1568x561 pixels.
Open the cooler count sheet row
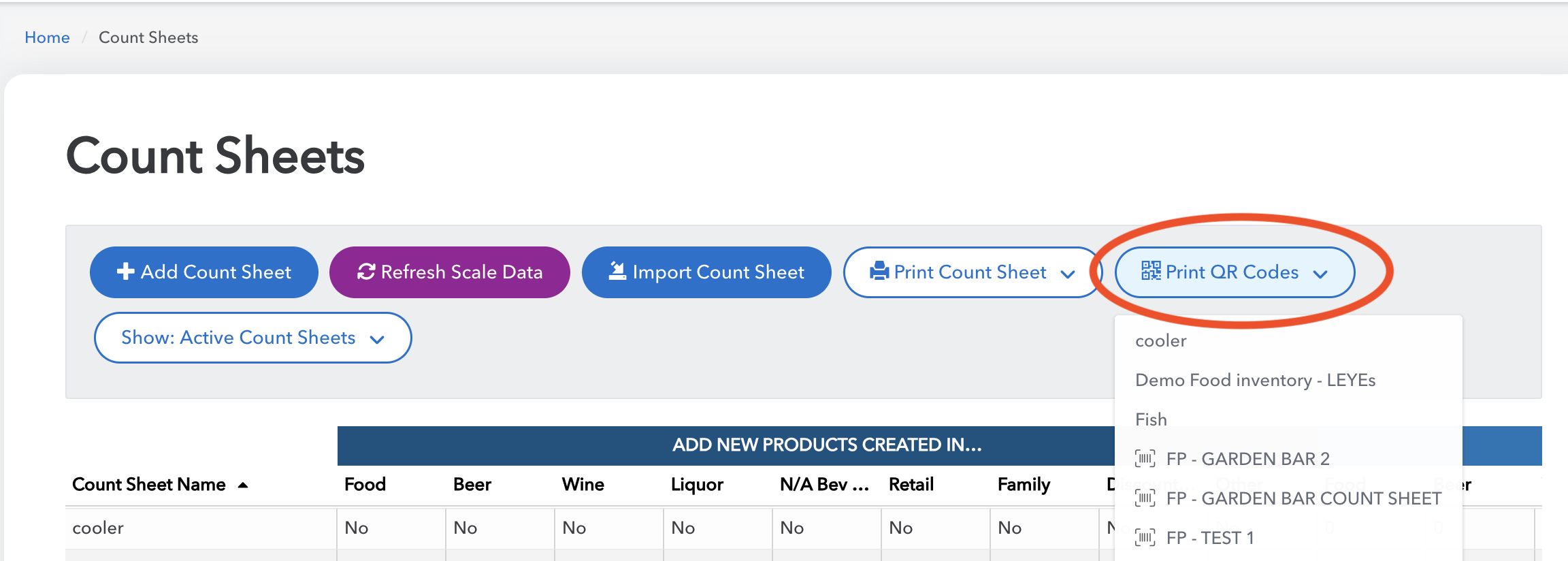(98, 528)
